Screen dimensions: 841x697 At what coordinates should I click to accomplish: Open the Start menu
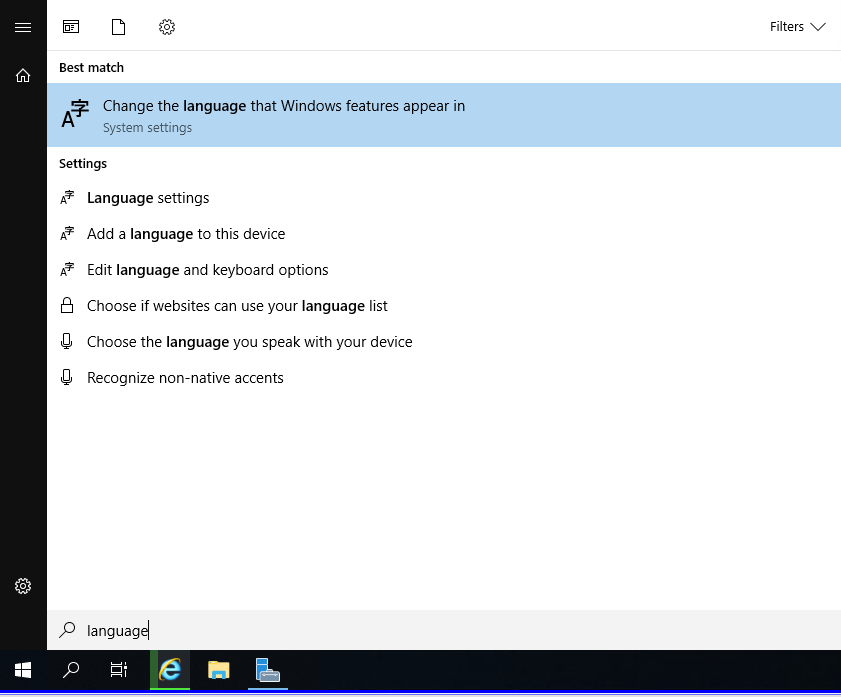pos(22,670)
